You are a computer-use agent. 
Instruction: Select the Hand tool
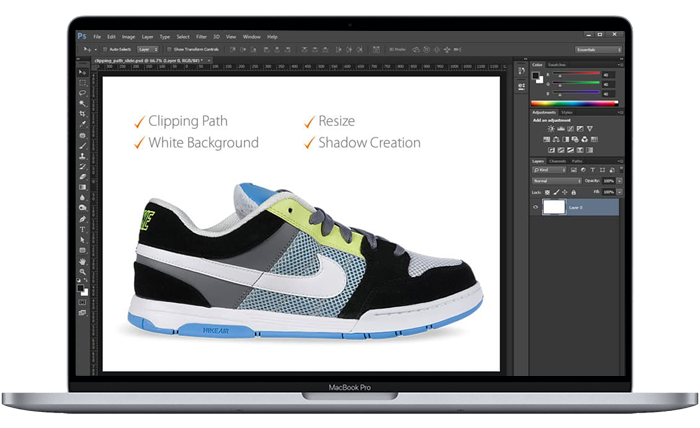tap(83, 262)
